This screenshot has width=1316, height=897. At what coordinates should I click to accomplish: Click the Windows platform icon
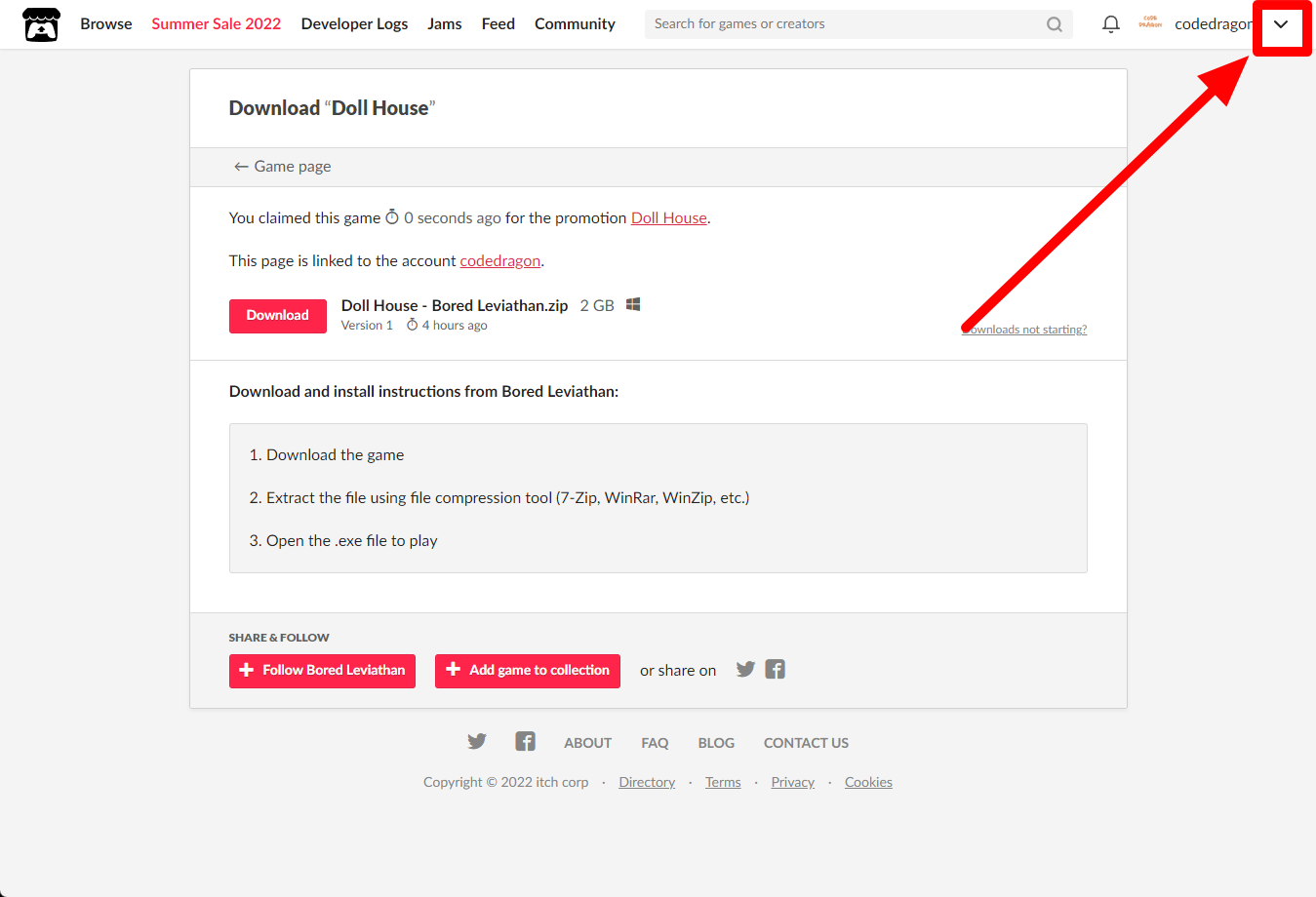pyautogui.click(x=633, y=305)
